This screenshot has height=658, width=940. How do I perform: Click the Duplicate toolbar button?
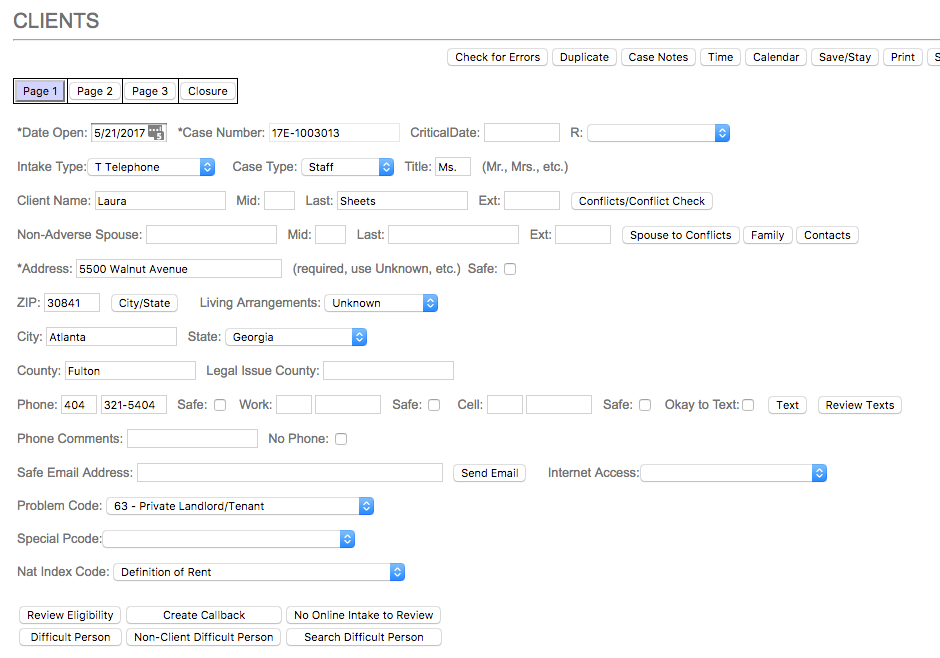(x=584, y=57)
